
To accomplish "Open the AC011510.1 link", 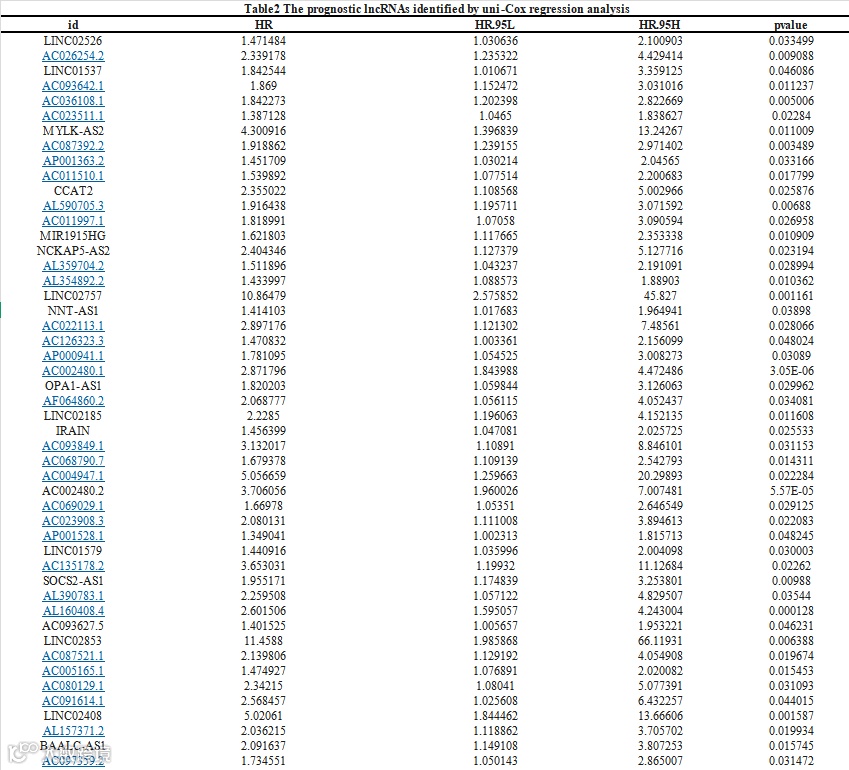I will tap(73, 176).
